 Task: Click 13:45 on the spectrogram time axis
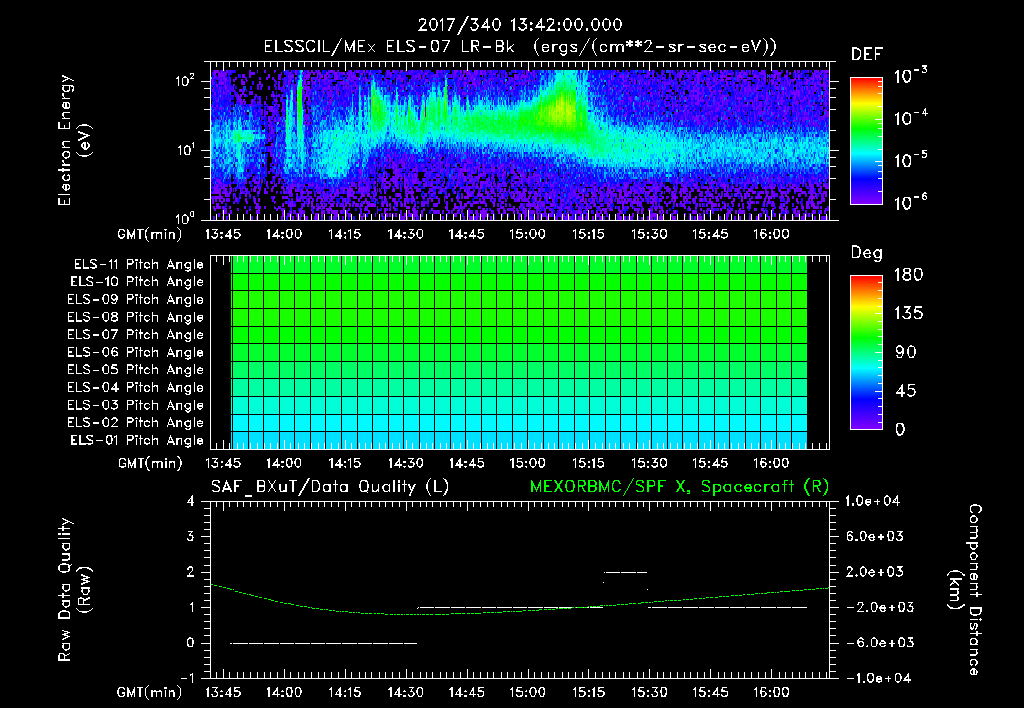pyautogui.click(x=223, y=234)
